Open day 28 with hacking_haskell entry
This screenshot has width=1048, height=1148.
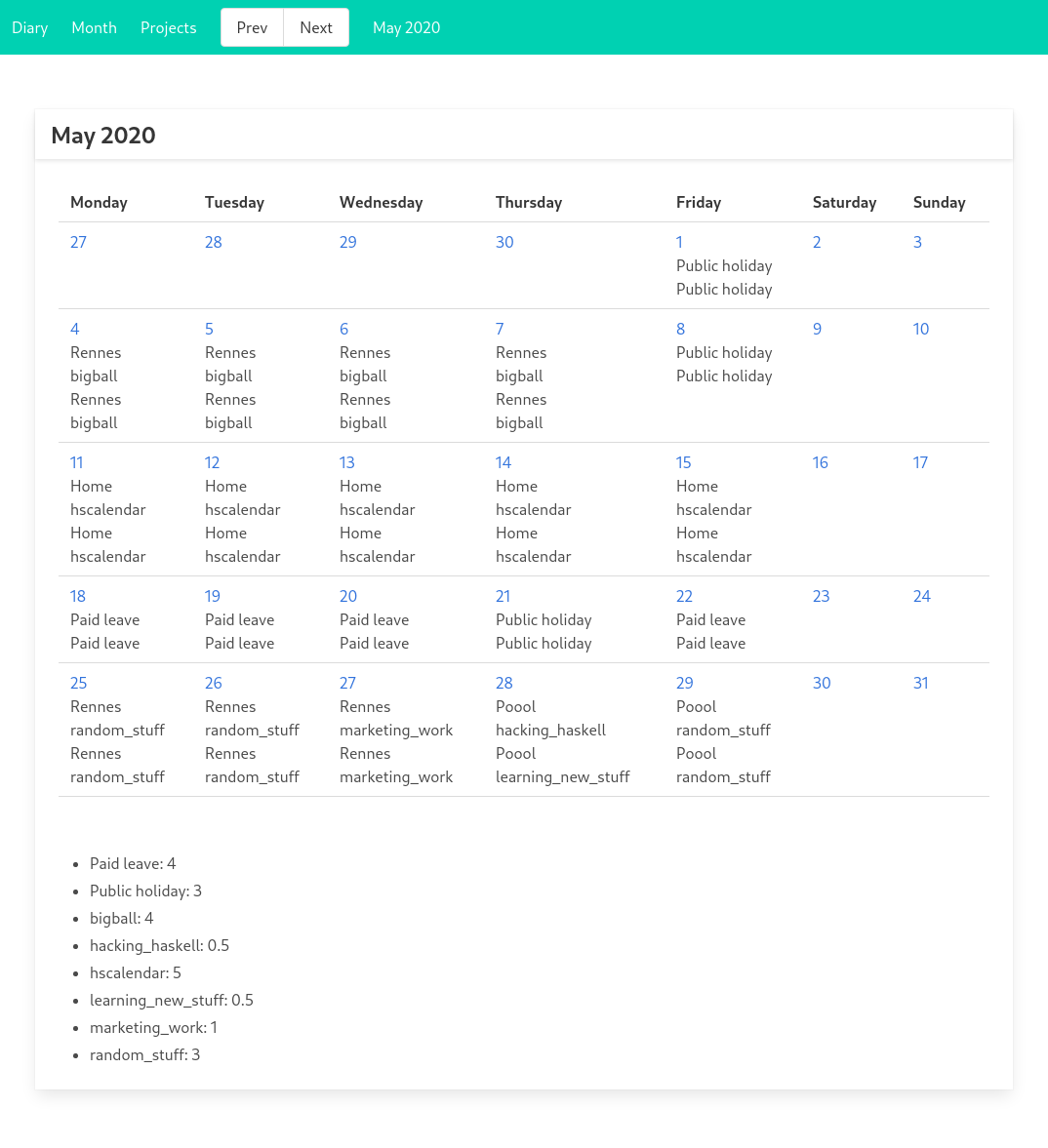click(x=504, y=683)
